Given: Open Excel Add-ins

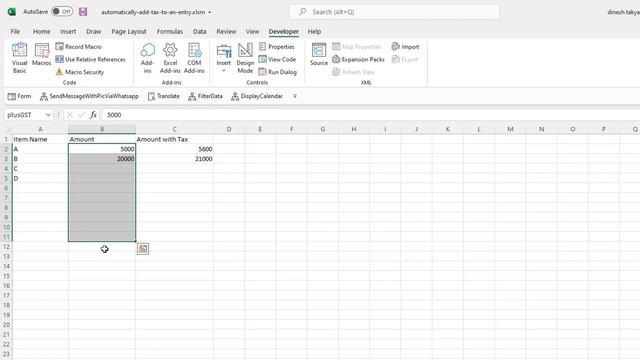Looking at the screenshot, I should point(170,58).
